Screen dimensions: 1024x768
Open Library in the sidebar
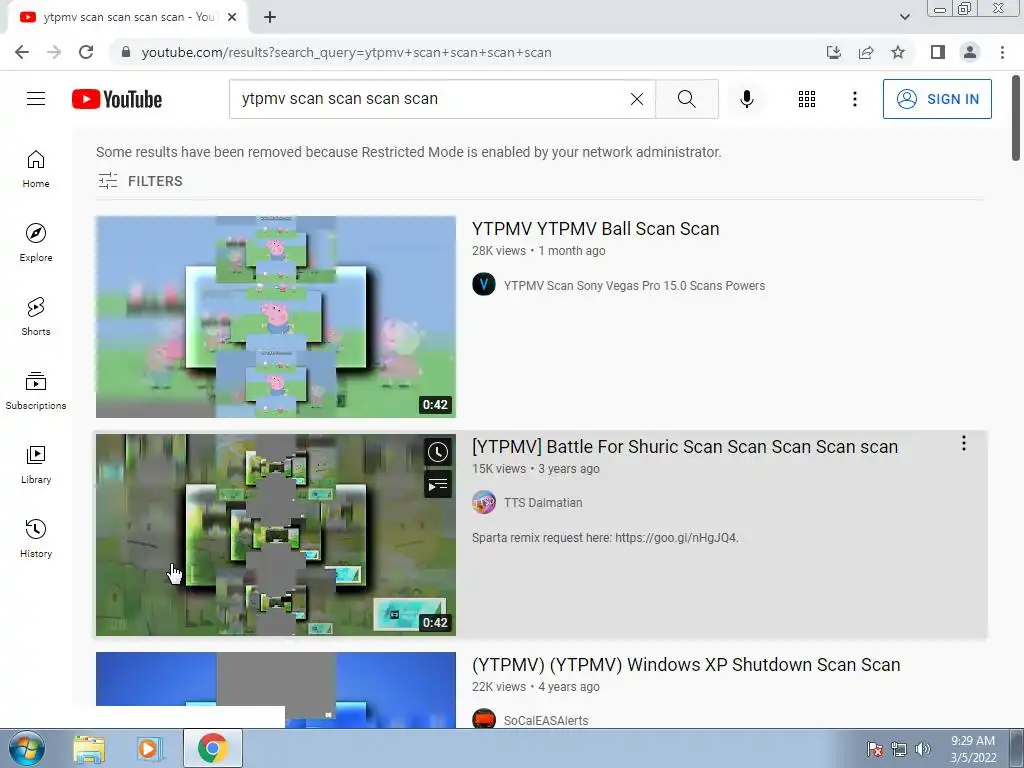pyautogui.click(x=36, y=464)
